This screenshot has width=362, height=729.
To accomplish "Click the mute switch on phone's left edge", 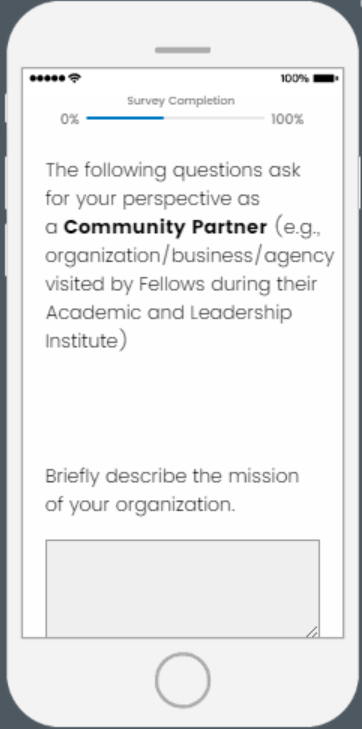I will click(7, 108).
